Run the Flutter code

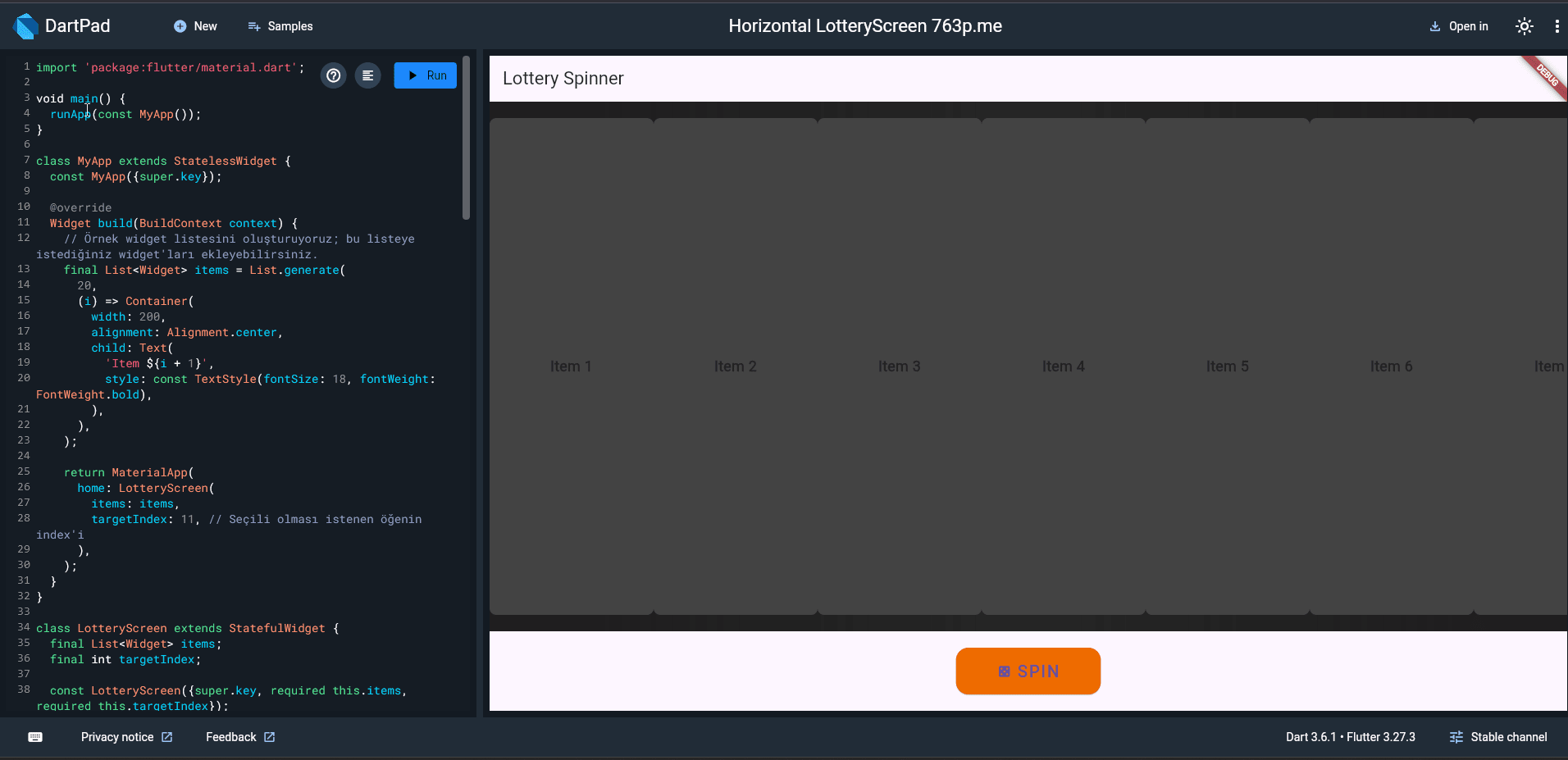pos(425,75)
